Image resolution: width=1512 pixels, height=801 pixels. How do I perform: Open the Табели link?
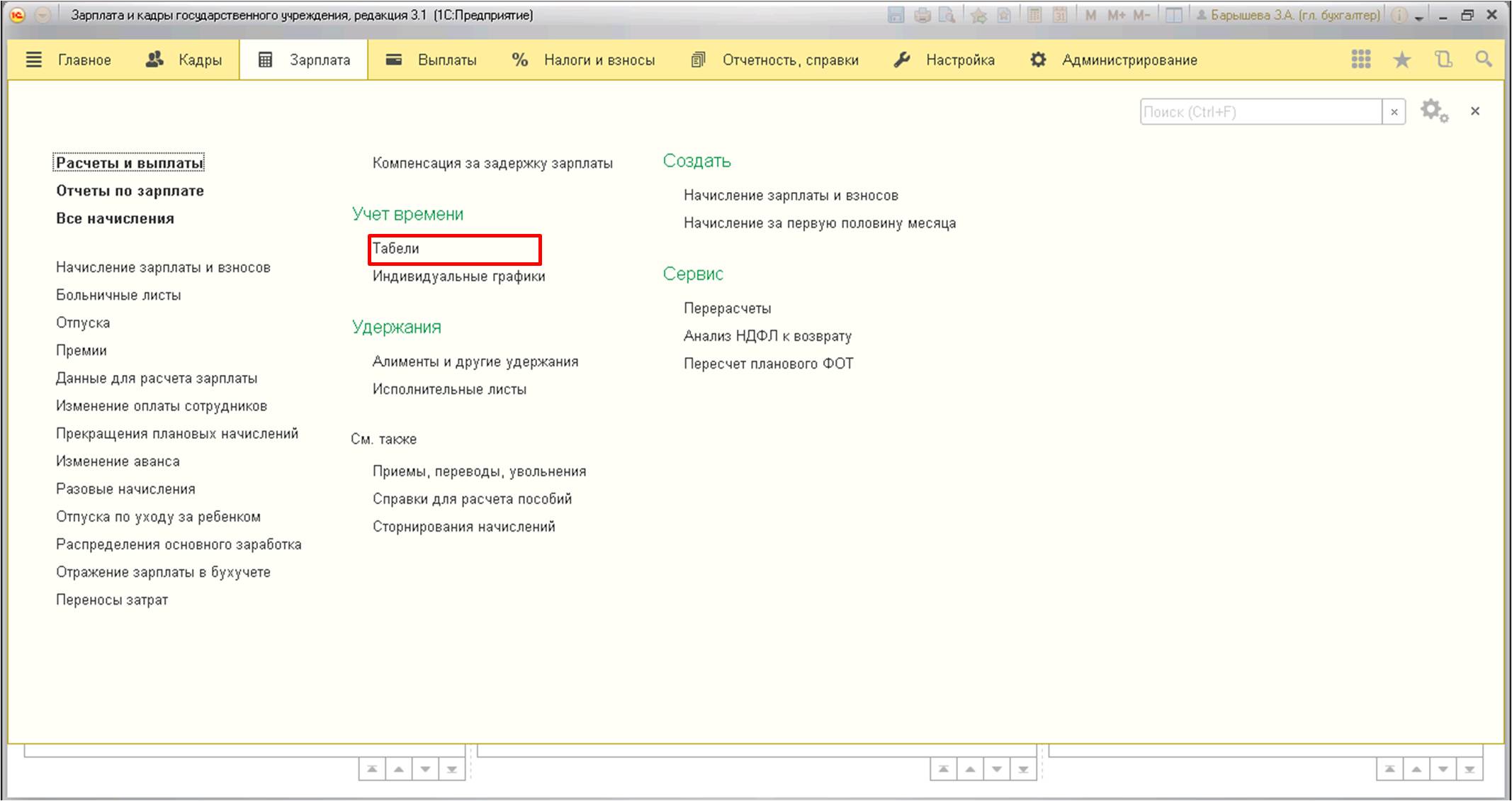pos(396,249)
